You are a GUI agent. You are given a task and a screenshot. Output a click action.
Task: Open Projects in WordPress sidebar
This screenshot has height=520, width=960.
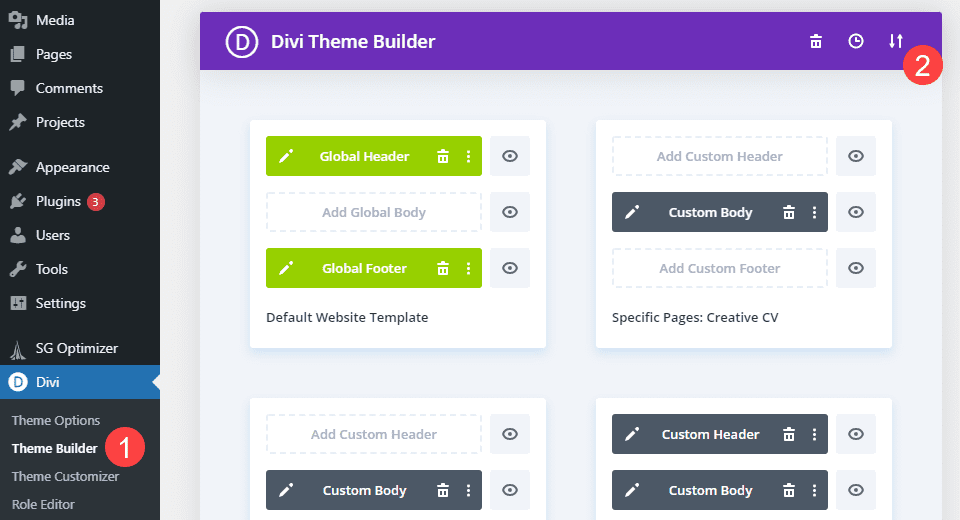click(80, 122)
